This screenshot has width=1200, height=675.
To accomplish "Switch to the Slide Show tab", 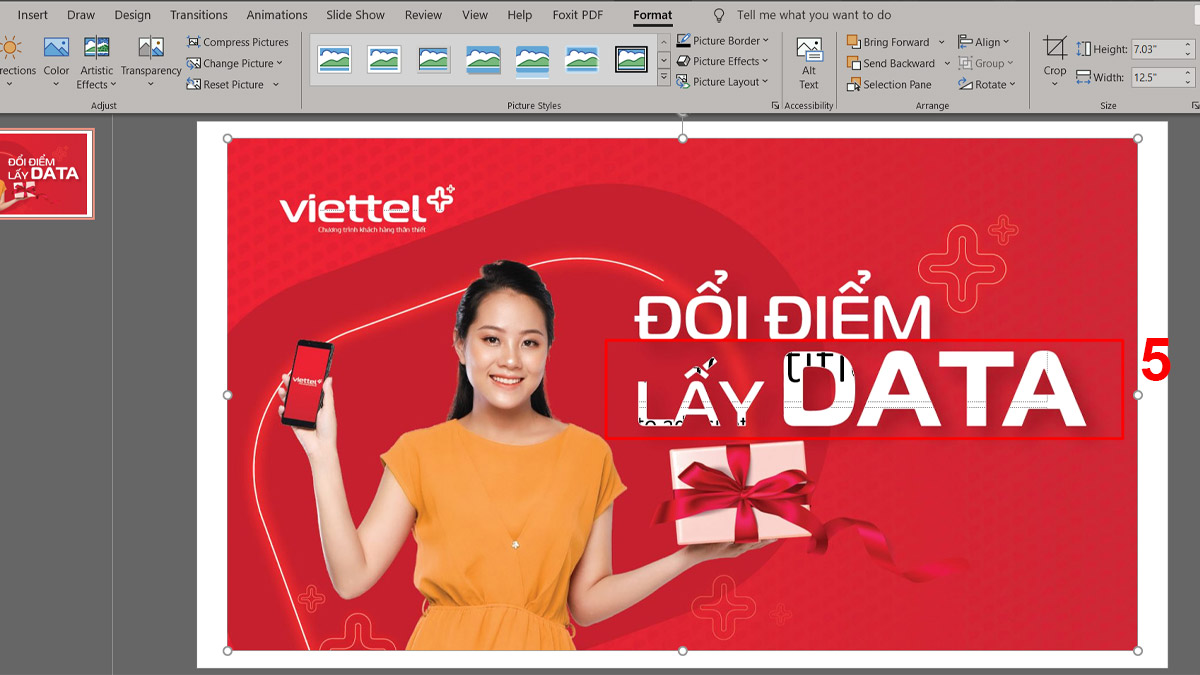I will (355, 14).
